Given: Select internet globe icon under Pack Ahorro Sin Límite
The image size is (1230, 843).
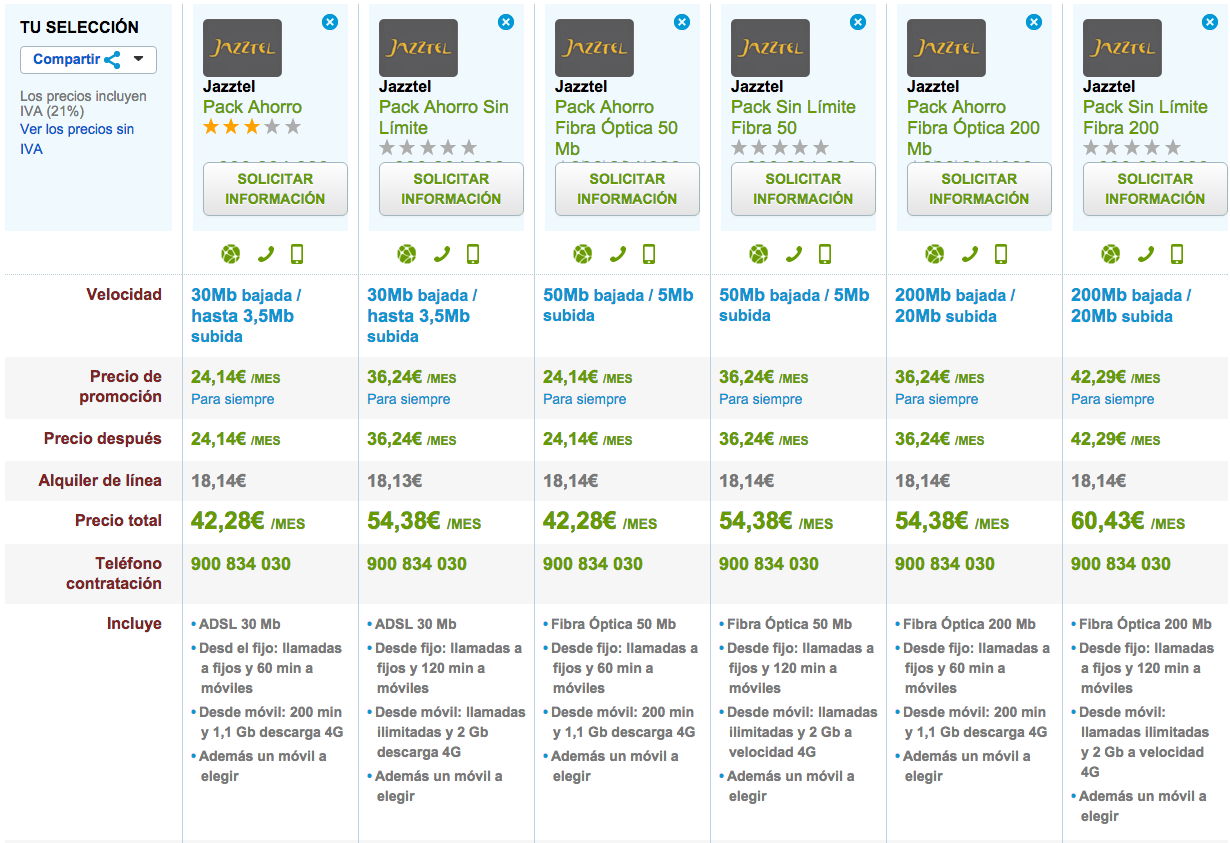Looking at the screenshot, I should click(x=407, y=254).
